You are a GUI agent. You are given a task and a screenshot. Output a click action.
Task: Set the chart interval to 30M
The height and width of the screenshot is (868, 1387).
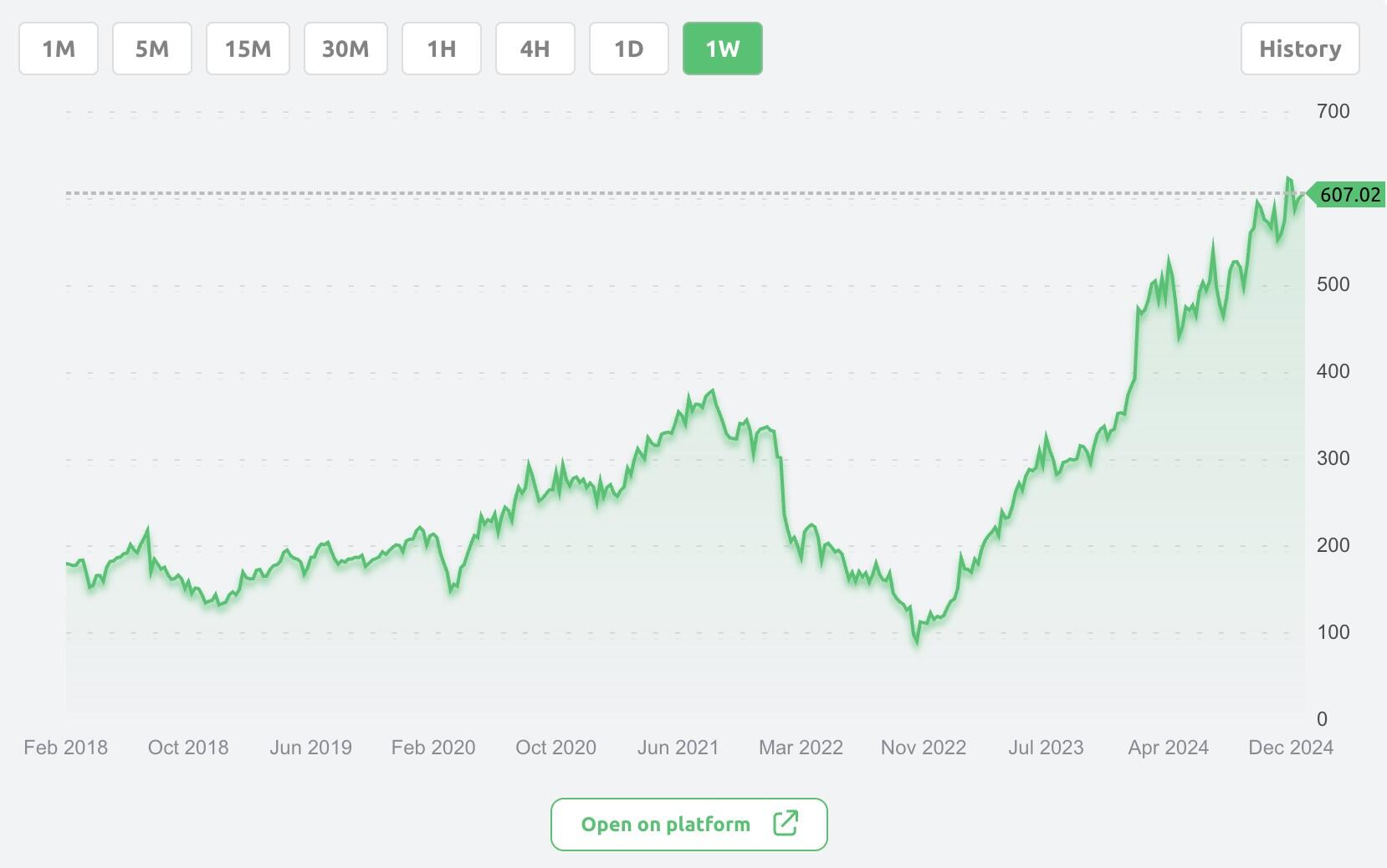[345, 49]
